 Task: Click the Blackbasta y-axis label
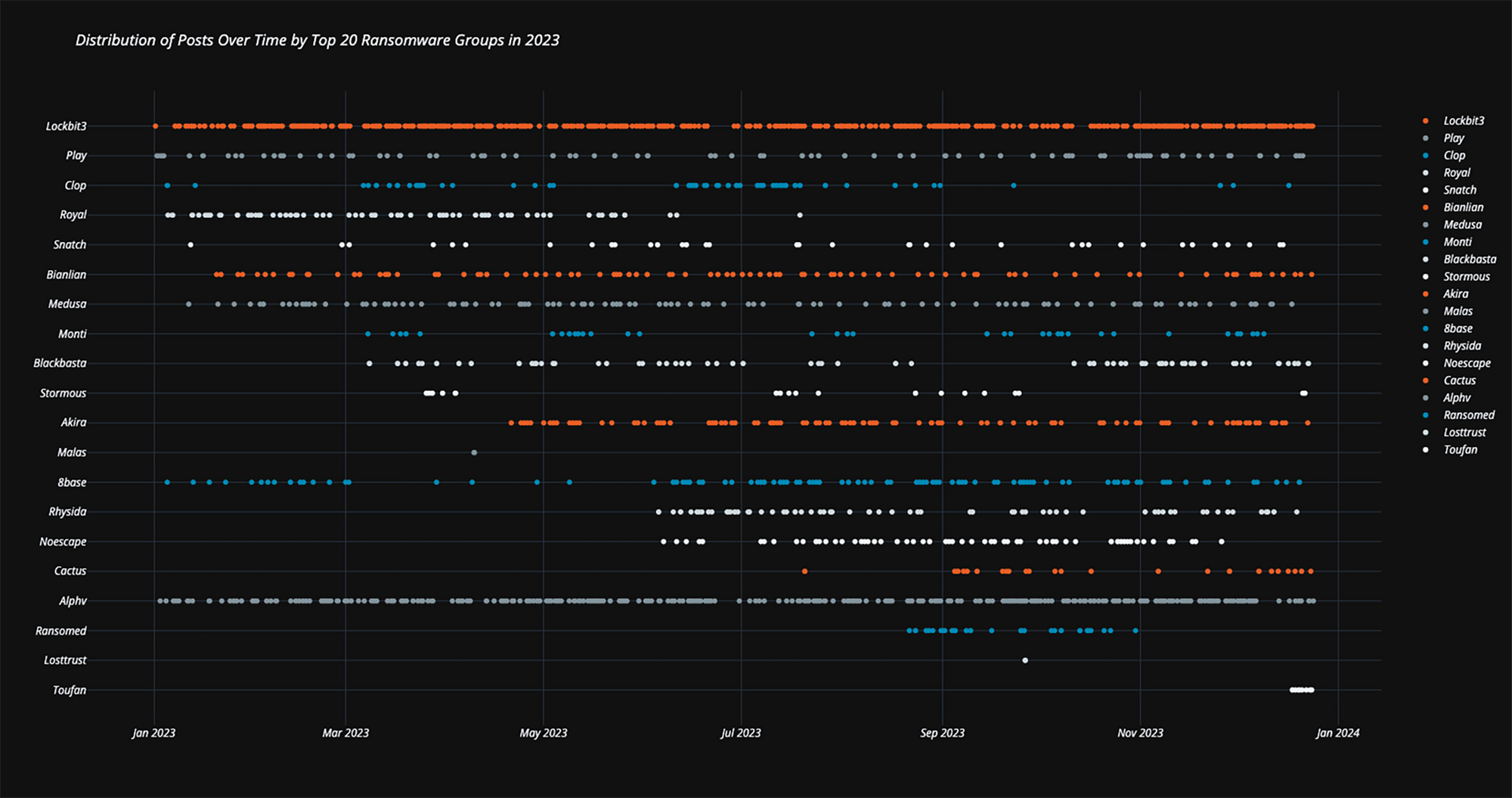(x=60, y=364)
